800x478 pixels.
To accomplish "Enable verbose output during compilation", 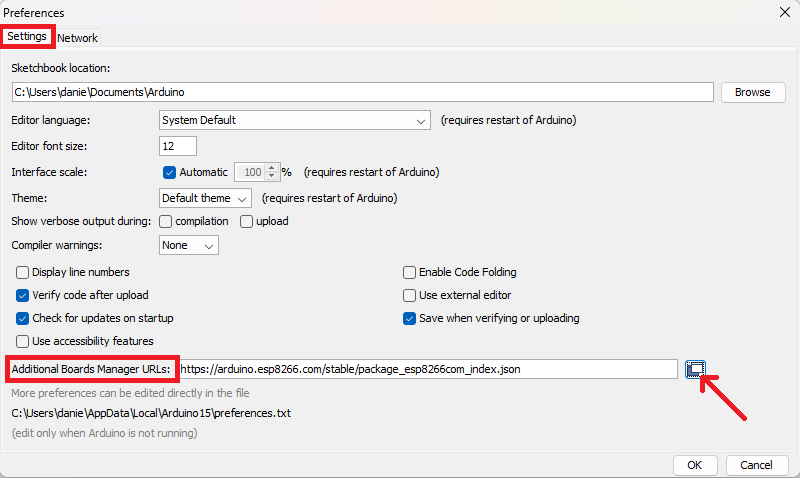I will pos(165,221).
